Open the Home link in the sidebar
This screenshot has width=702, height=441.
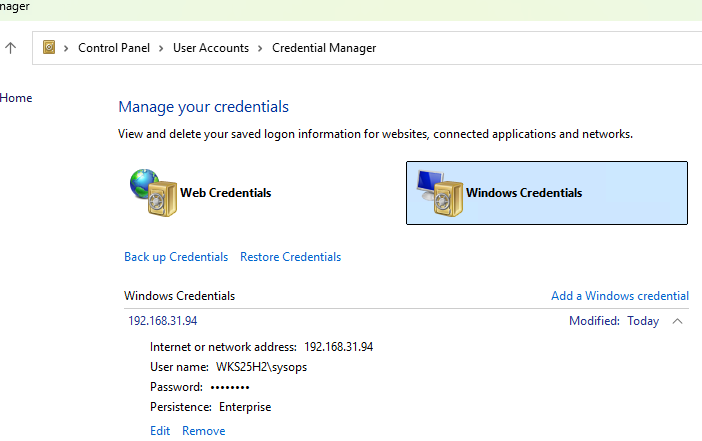(16, 98)
